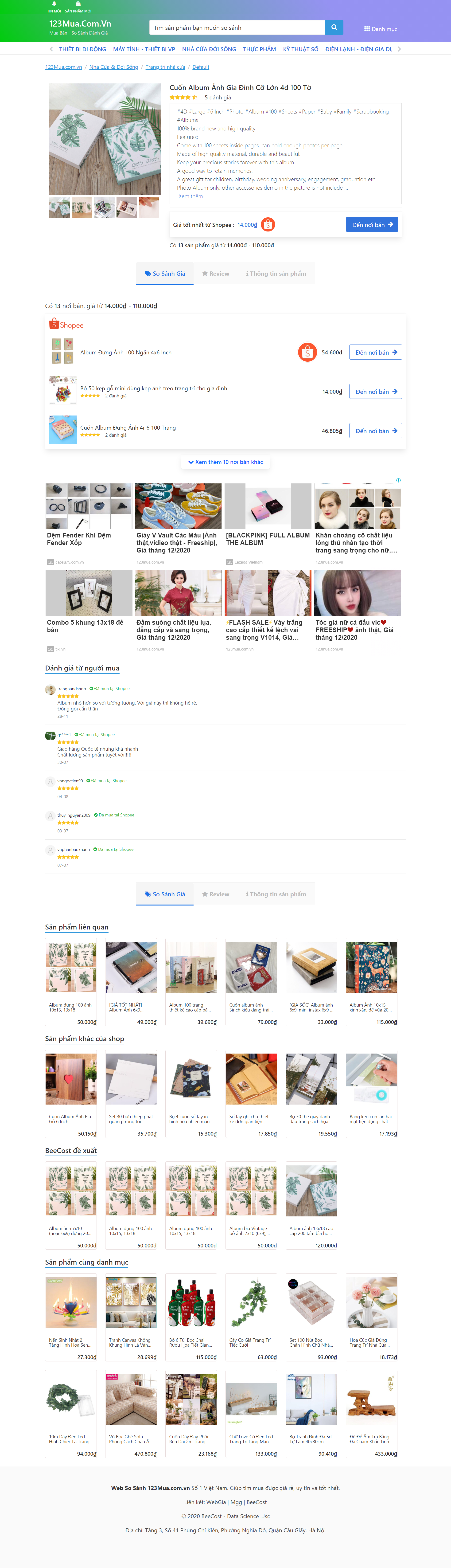The image size is (451, 1568).
Task: Click the AdChoices info icon above the ads
Action: (x=399, y=480)
